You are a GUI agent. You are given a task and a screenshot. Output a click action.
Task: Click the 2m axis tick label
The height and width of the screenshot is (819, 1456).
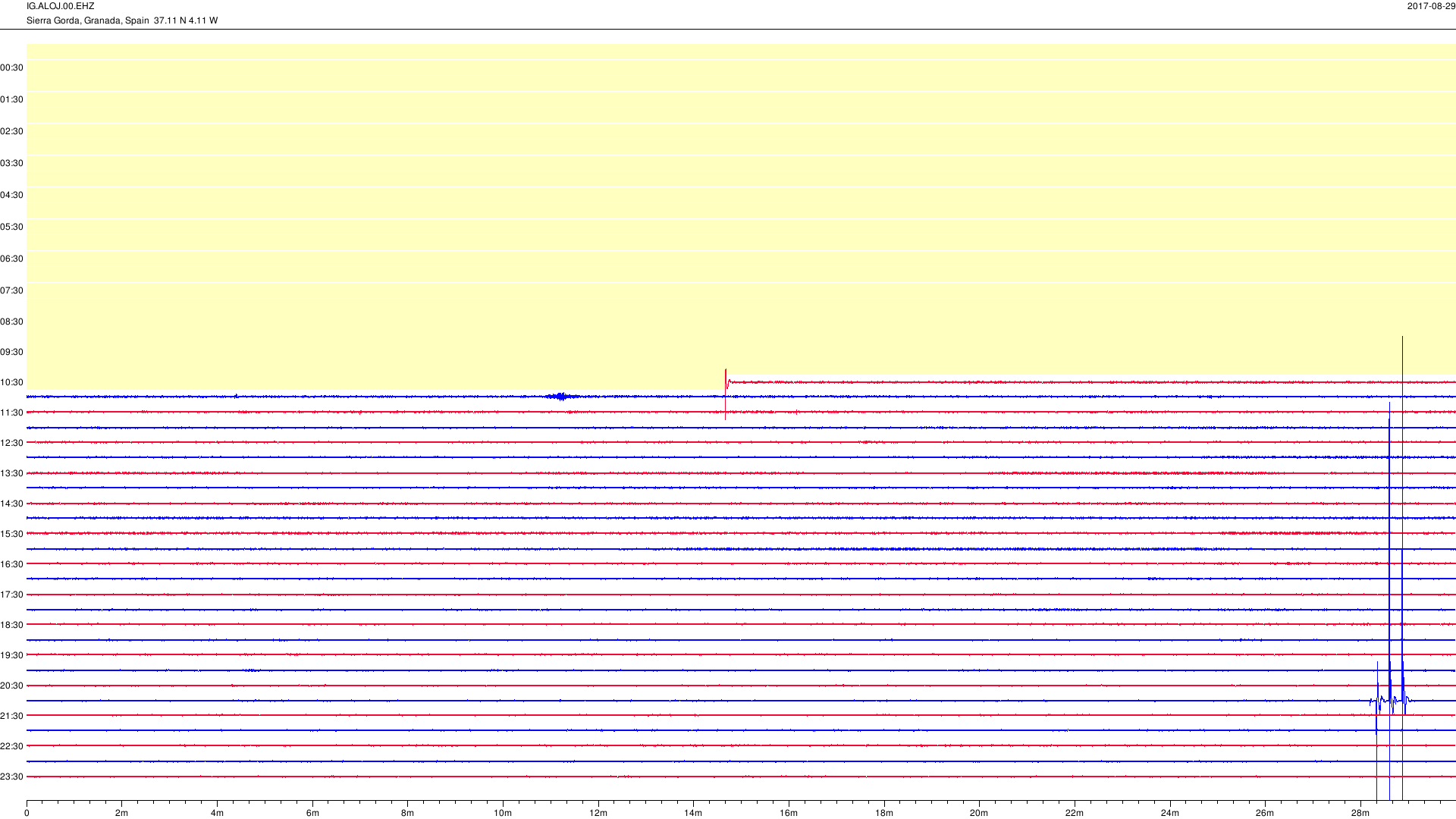pyautogui.click(x=121, y=813)
